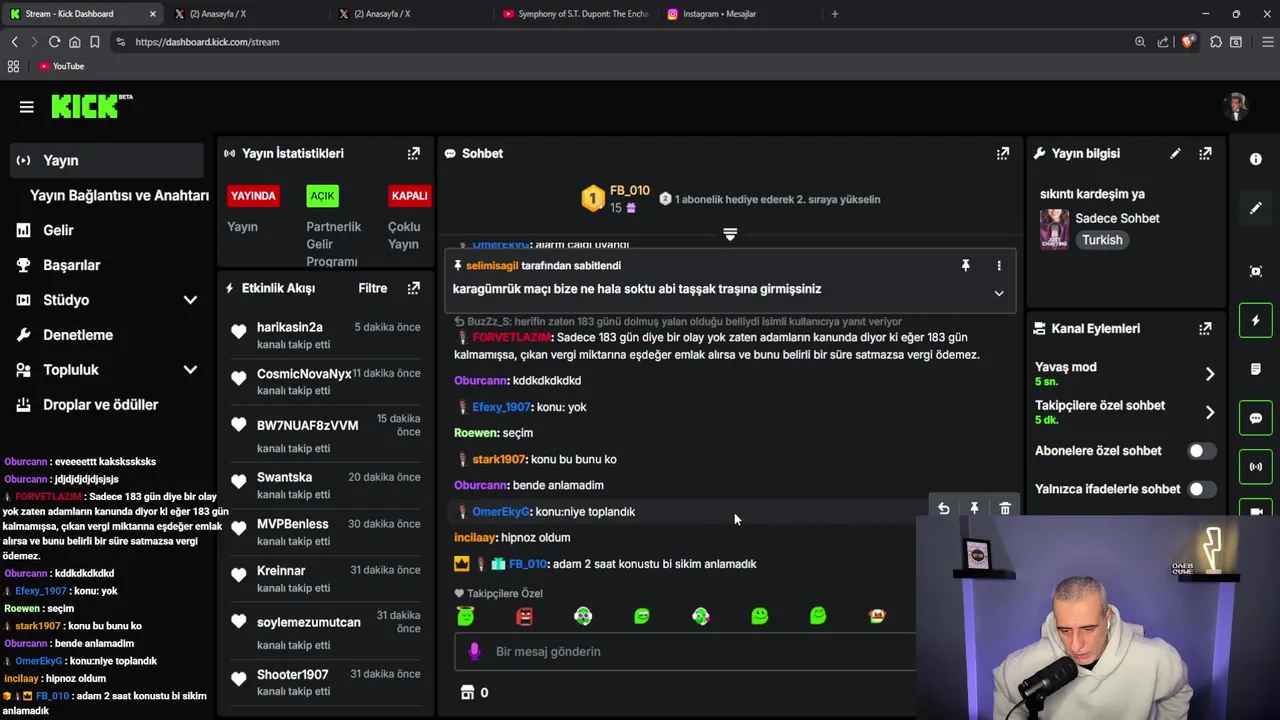Viewport: 1280px width, 720px height.
Task: Click the YAYINDA status badge
Action: [253, 196]
